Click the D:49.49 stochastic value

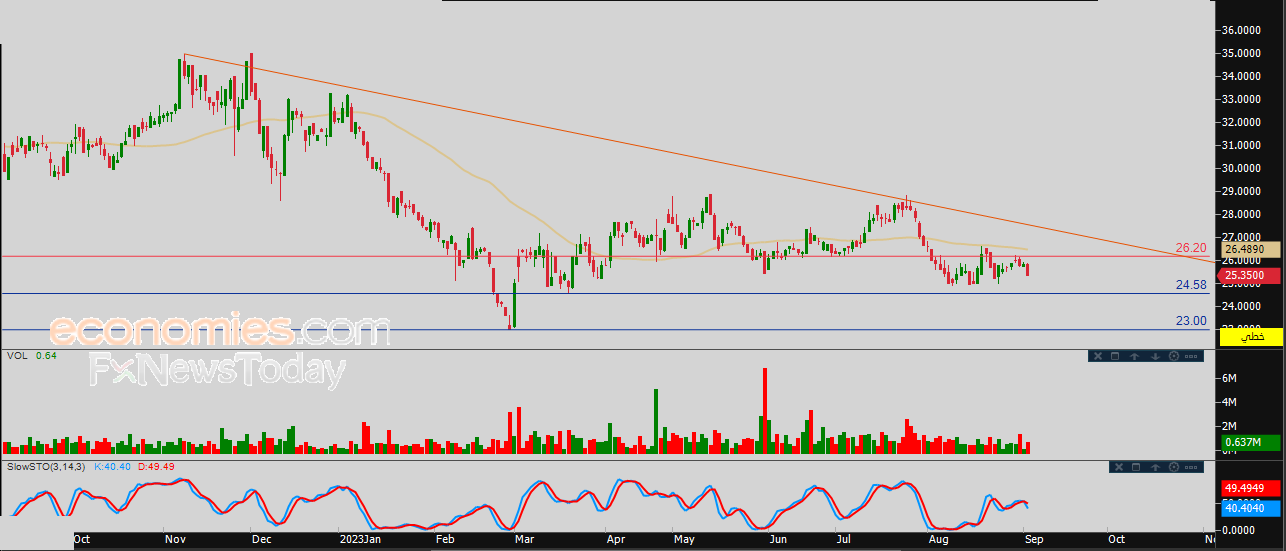[x=155, y=466]
